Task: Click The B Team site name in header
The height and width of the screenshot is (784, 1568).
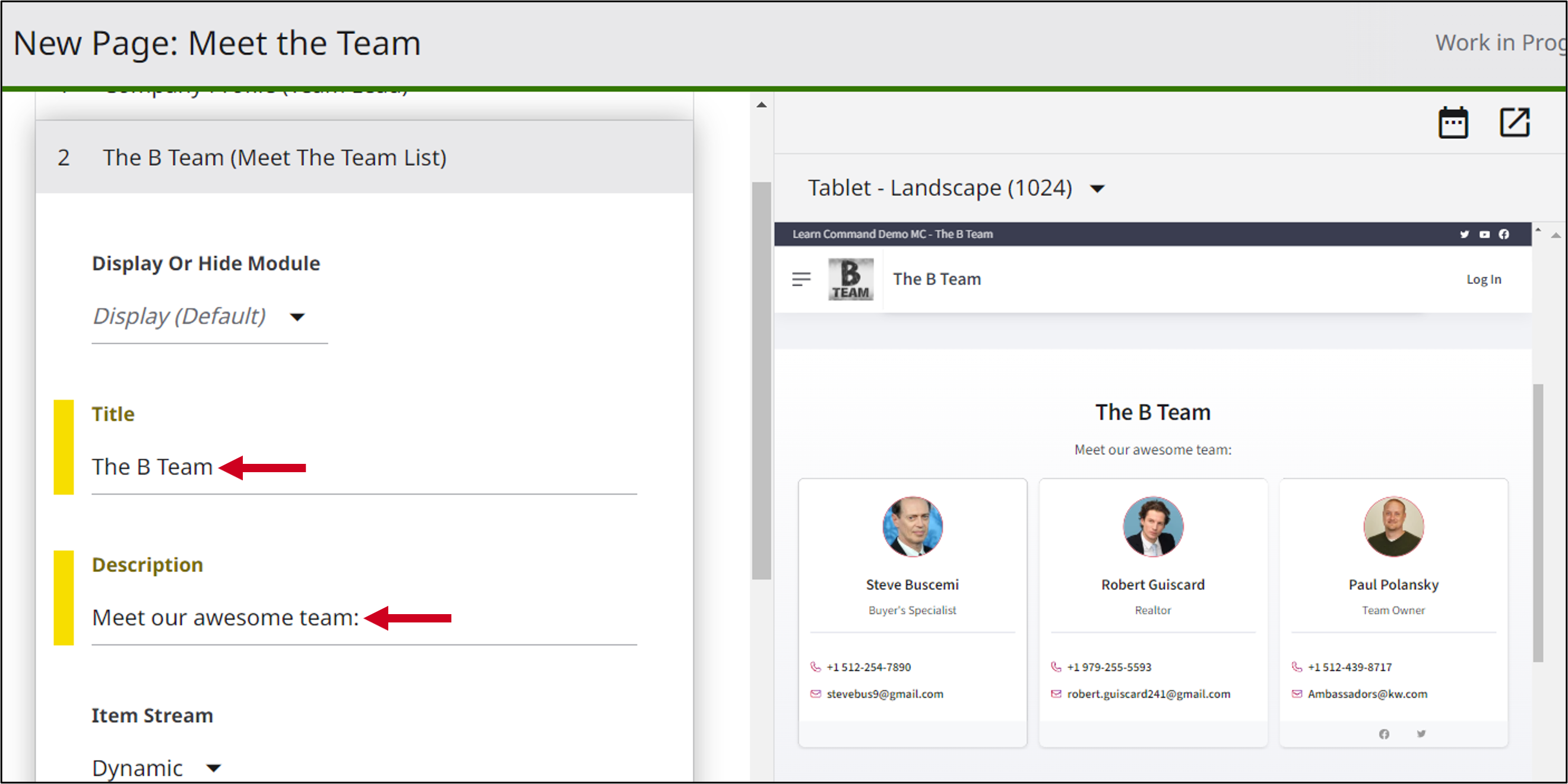Action: coord(936,279)
